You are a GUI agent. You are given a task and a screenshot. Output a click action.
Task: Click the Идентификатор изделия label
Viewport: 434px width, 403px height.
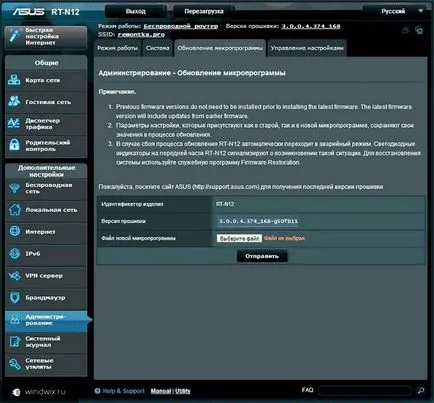[x=132, y=204]
